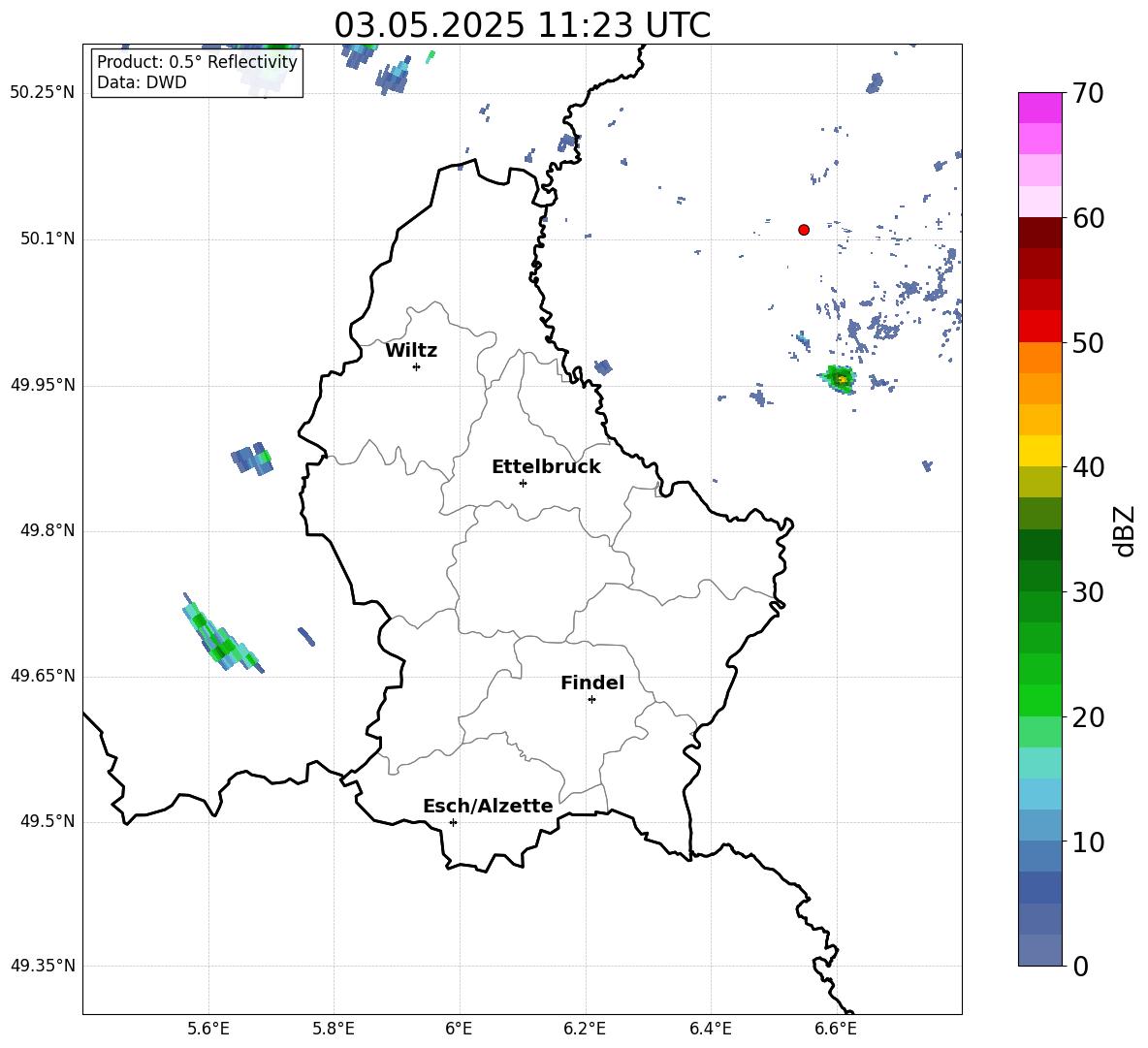Click the 6°E longitude label
Viewport: 1148px width, 1048px height.
(459, 1029)
